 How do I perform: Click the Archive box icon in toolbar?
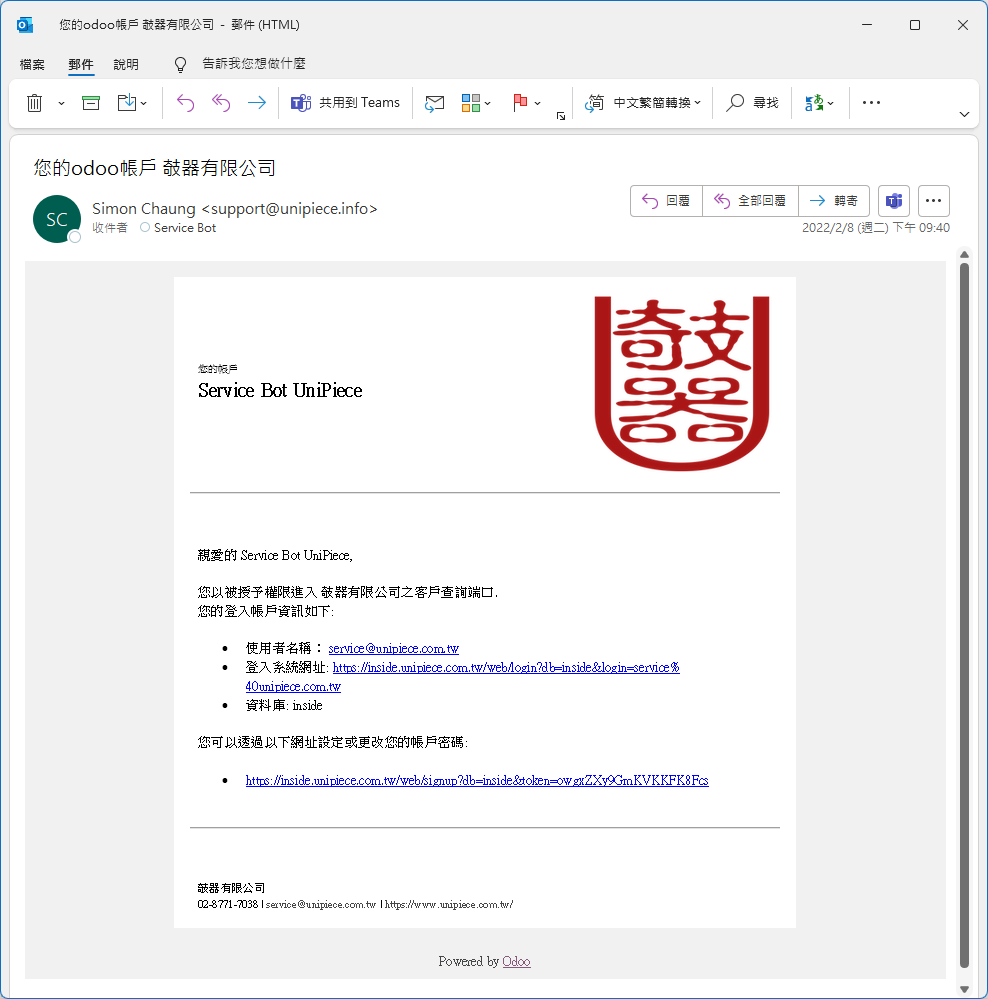[91, 103]
